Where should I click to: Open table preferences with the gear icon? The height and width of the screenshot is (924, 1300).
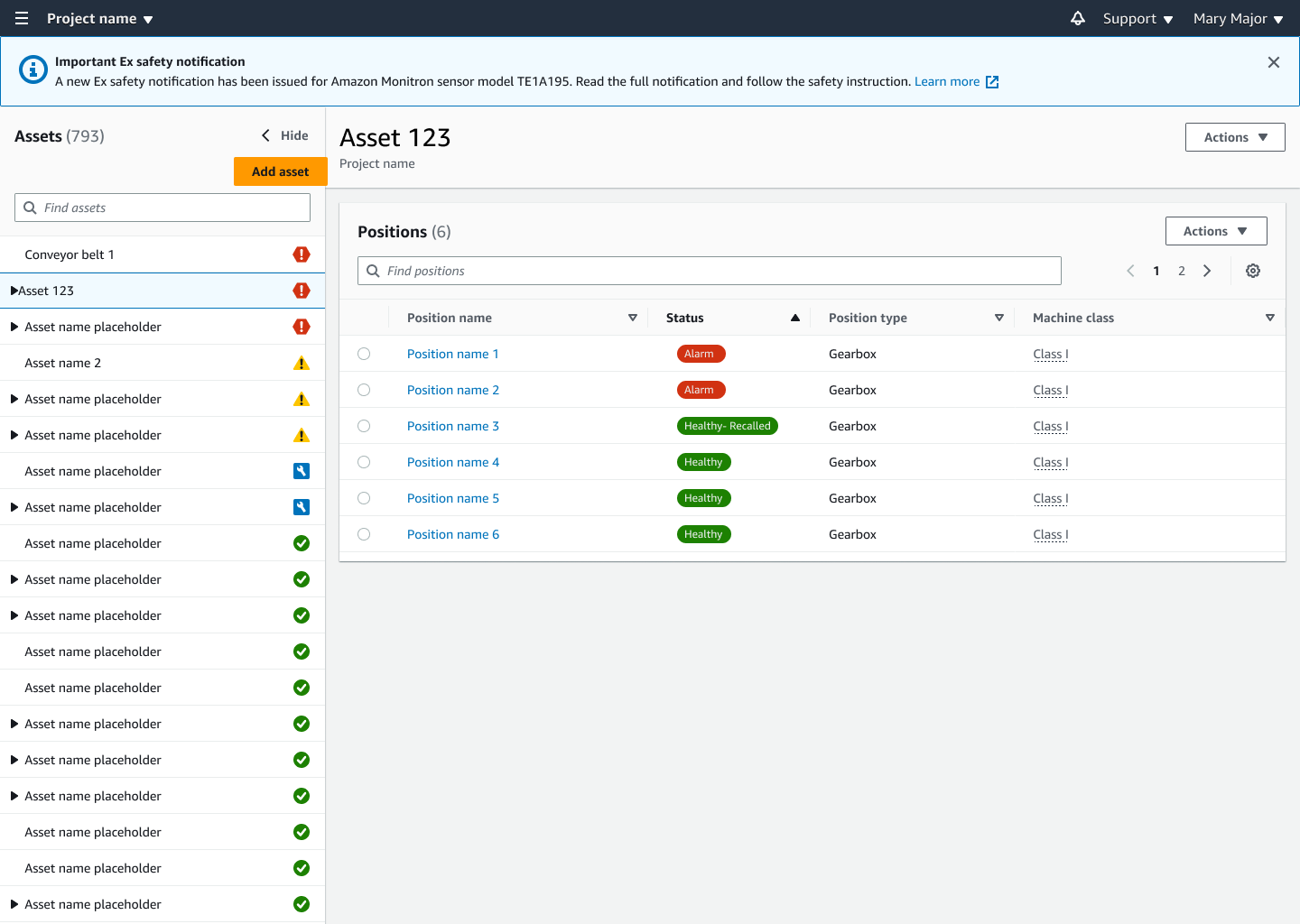point(1253,271)
